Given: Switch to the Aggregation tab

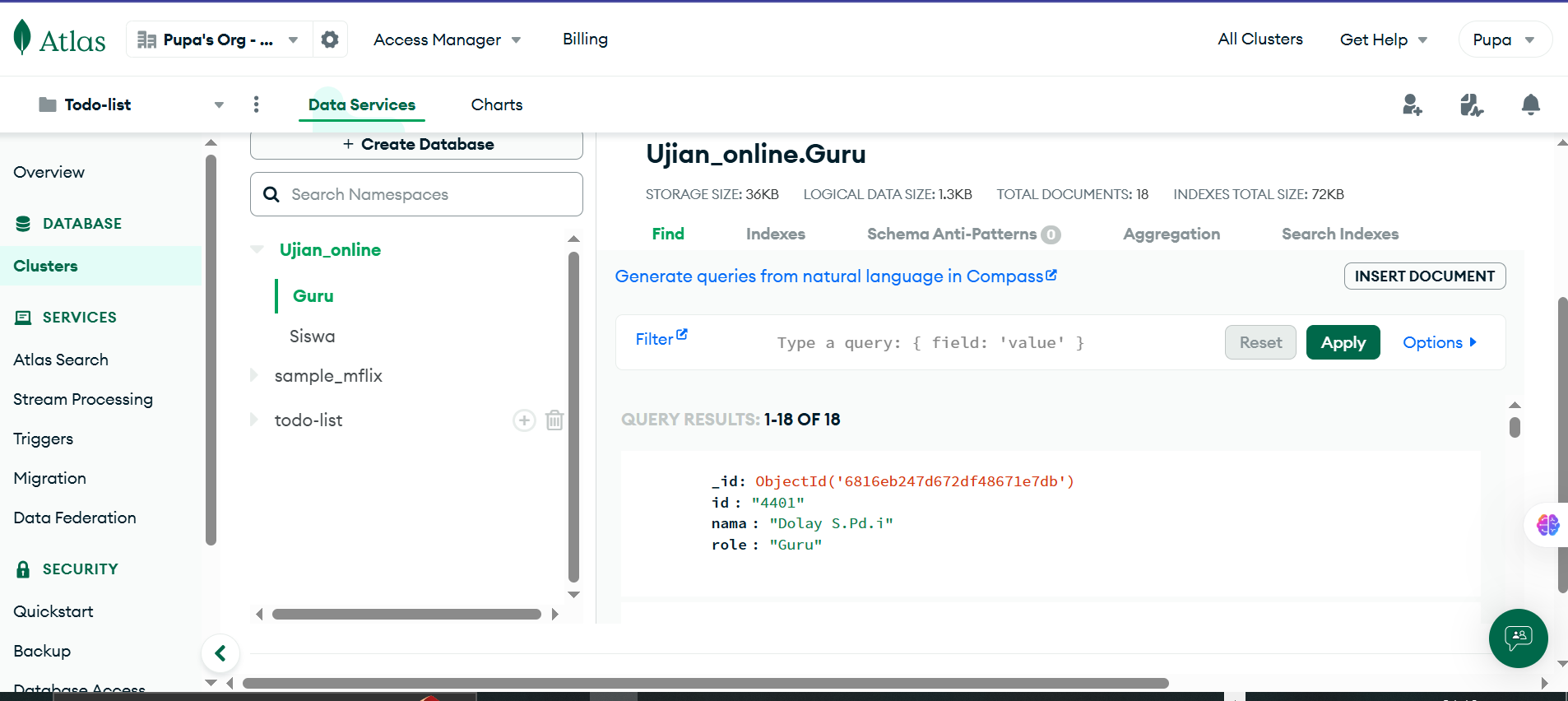Looking at the screenshot, I should pyautogui.click(x=1171, y=234).
